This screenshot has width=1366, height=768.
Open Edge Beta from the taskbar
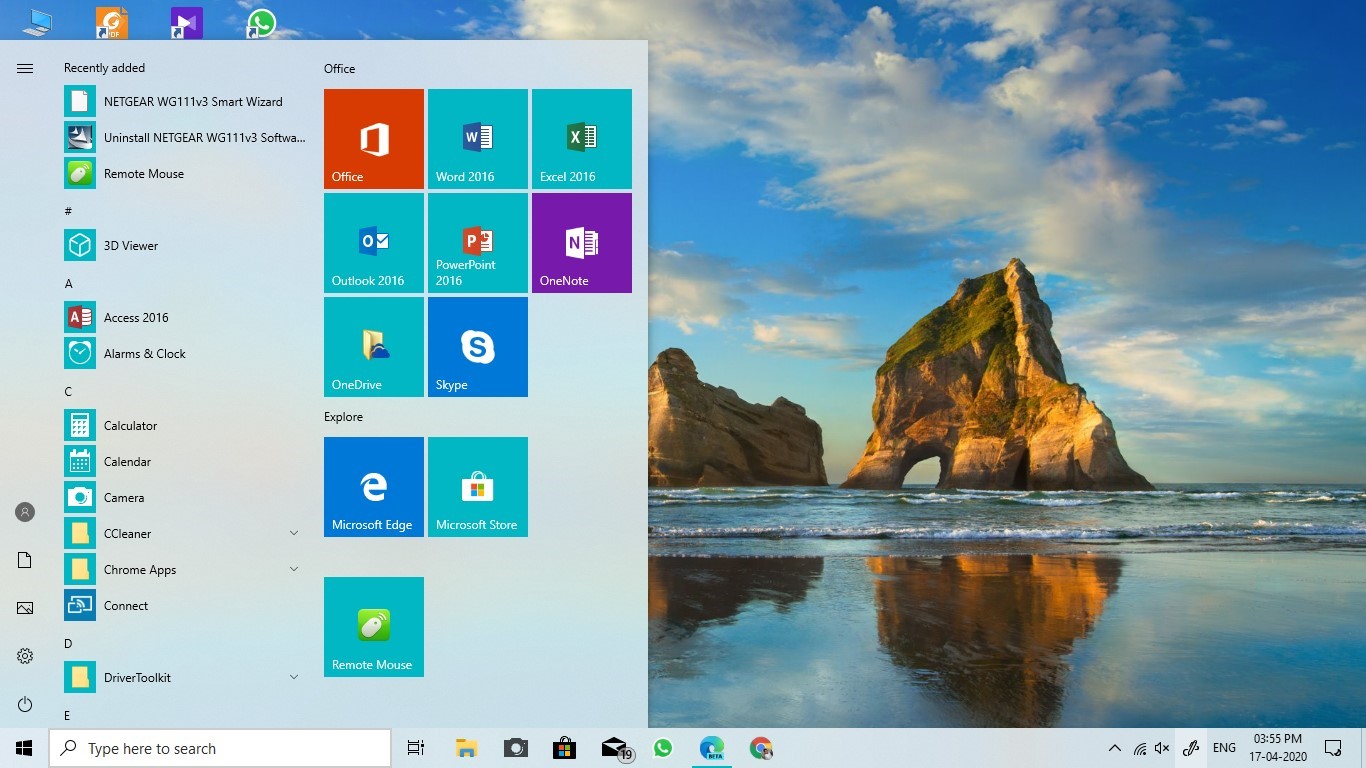click(711, 748)
